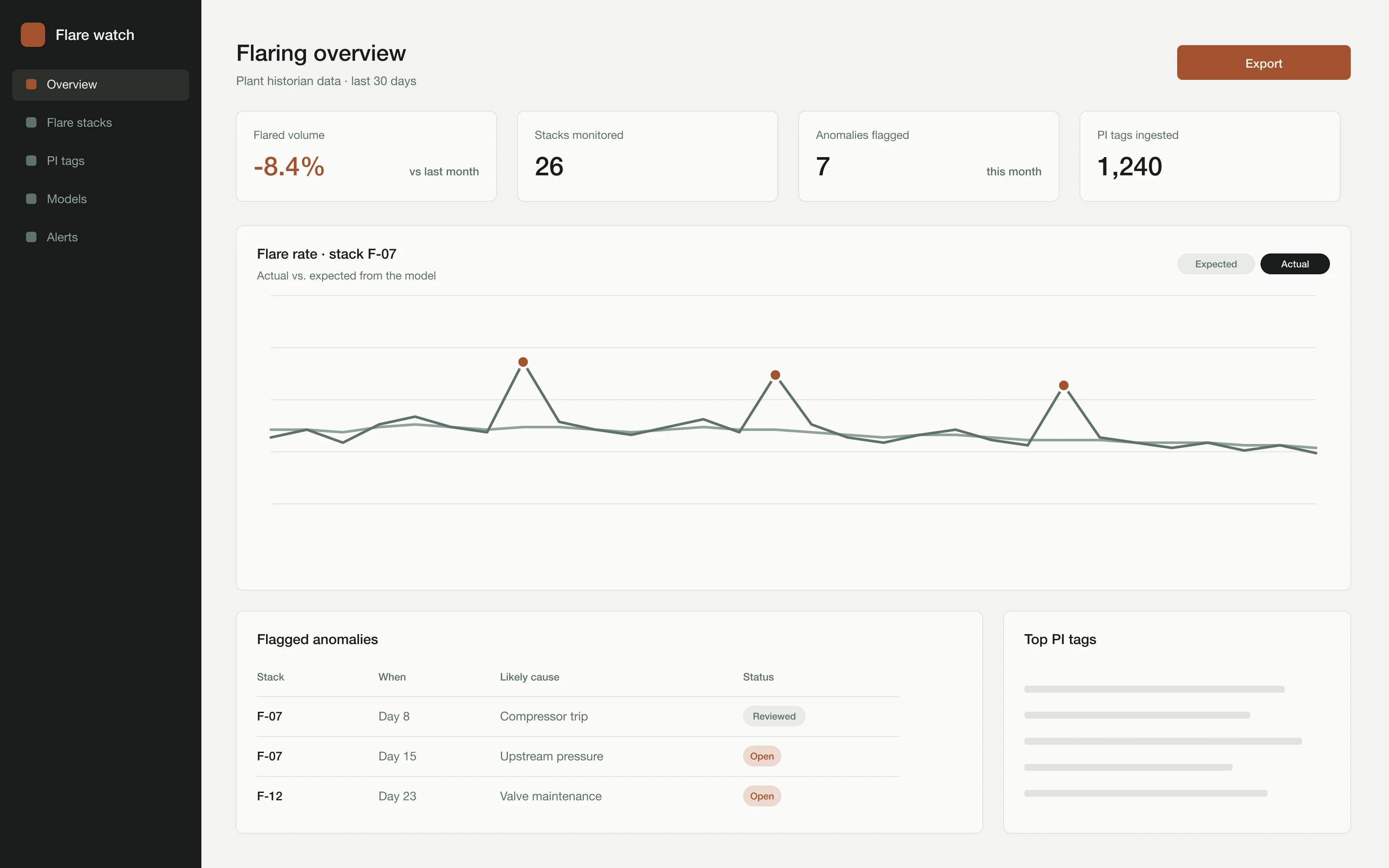1389x868 pixels.
Task: Click the Models sidebar icon
Action: [32, 199]
